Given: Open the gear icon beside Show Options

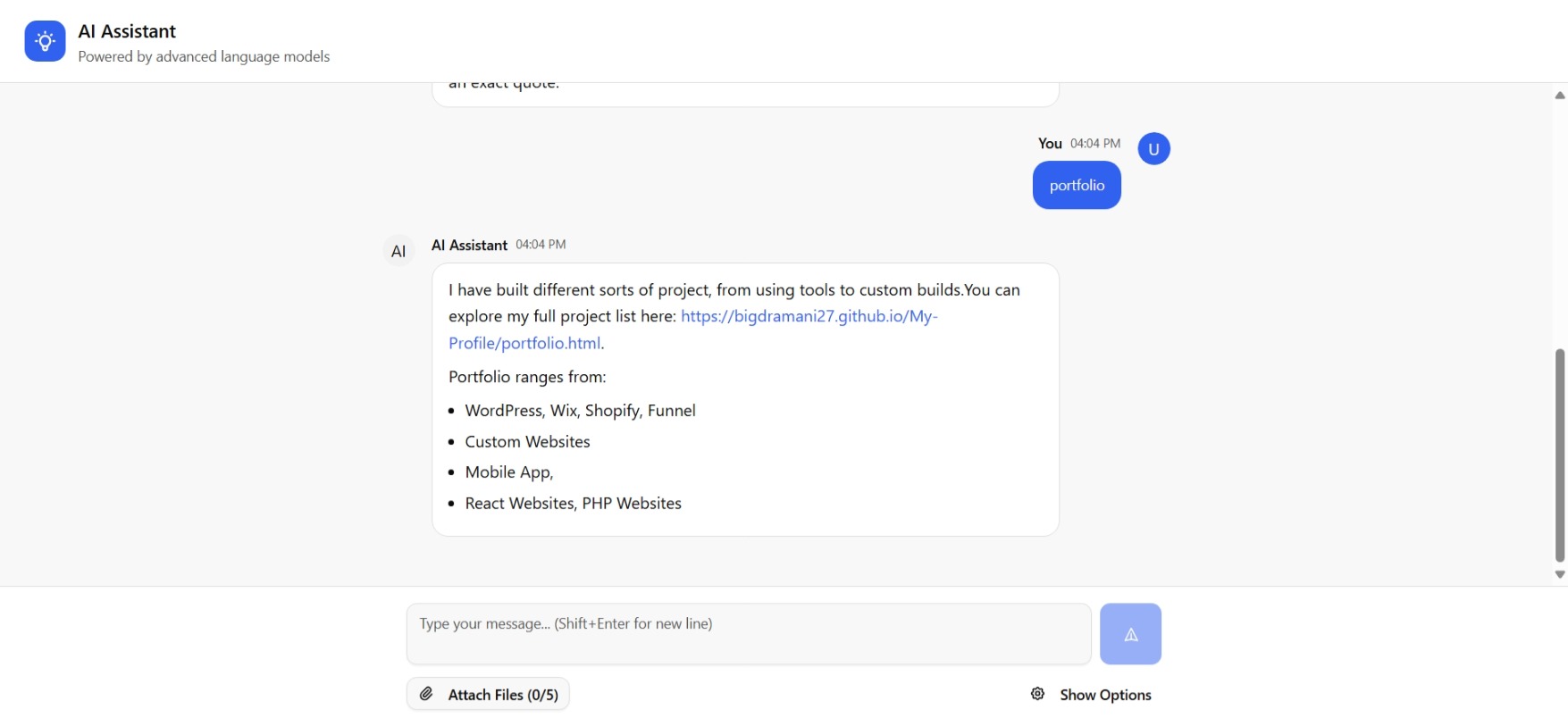Looking at the screenshot, I should (1037, 694).
